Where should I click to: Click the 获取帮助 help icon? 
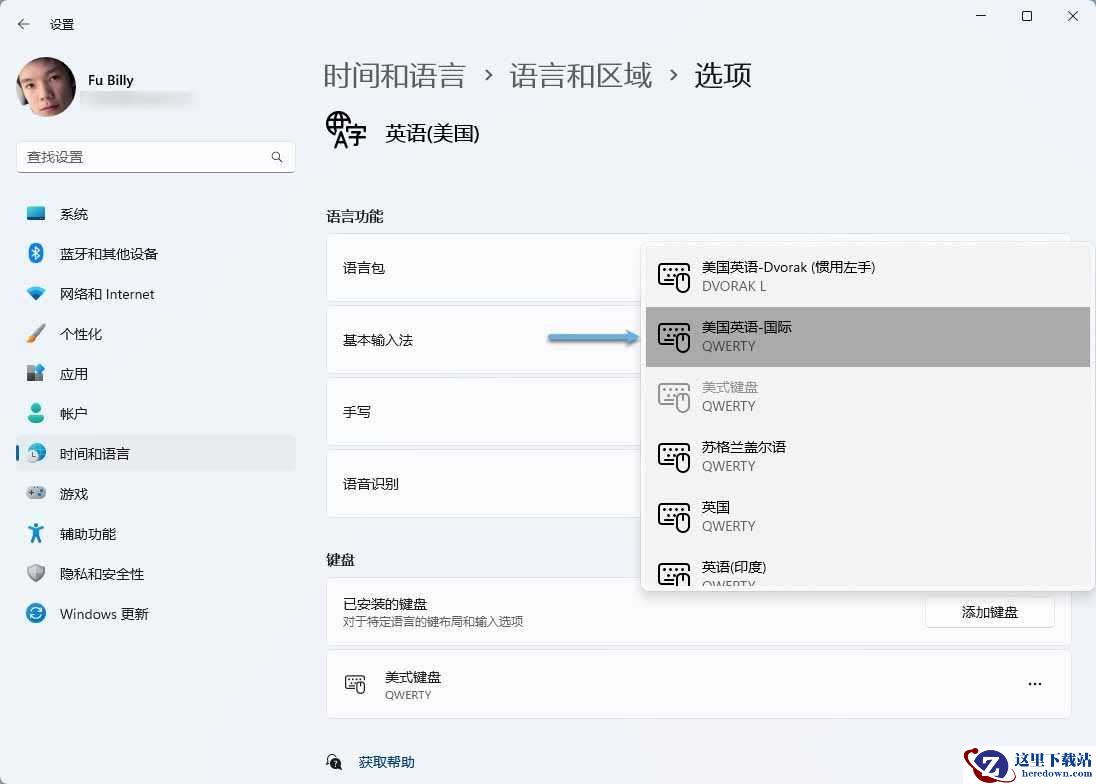(x=334, y=762)
